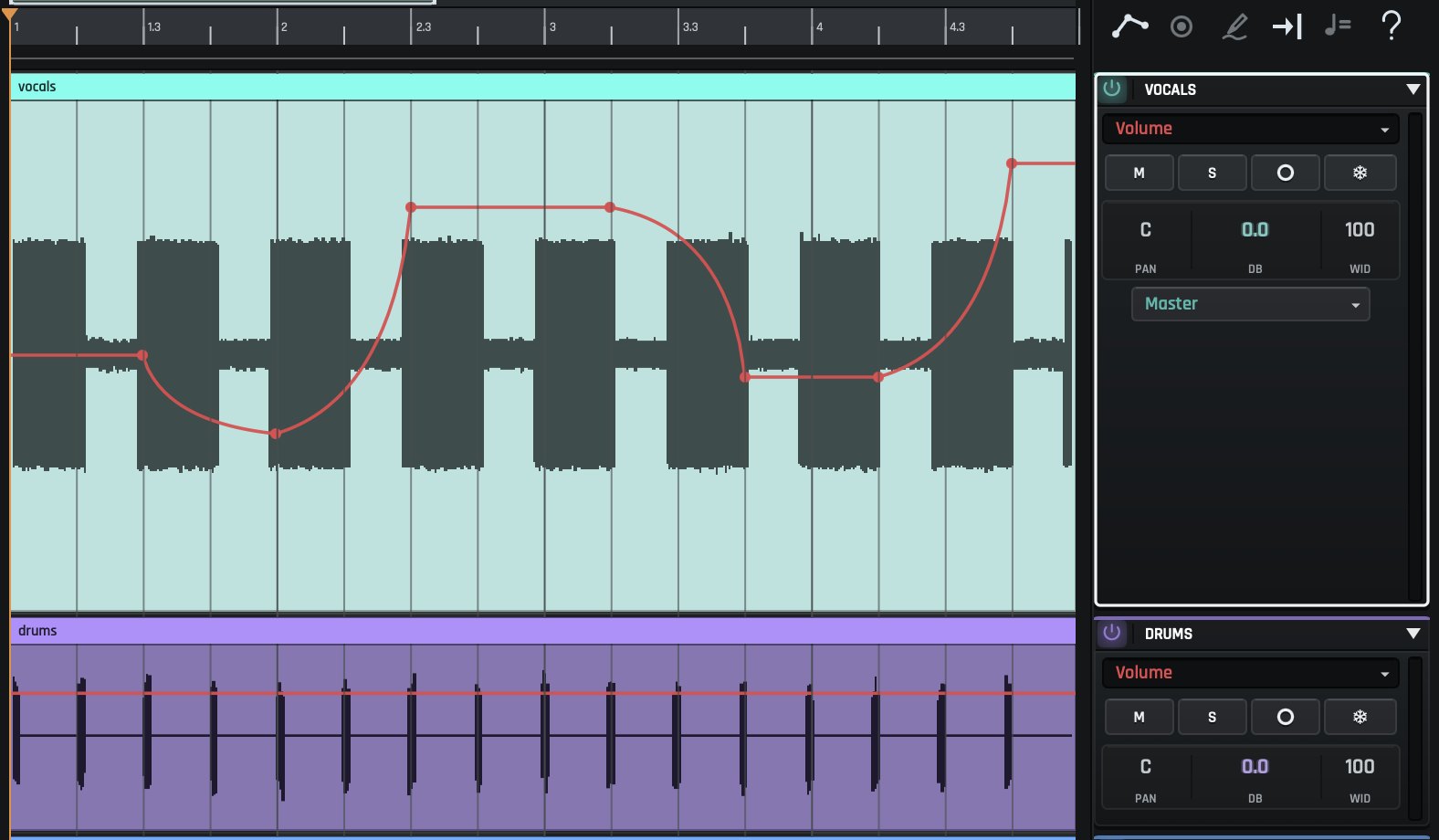Select the pencil draw tool icon
Viewport: 1439px width, 840px height.
(1234, 26)
